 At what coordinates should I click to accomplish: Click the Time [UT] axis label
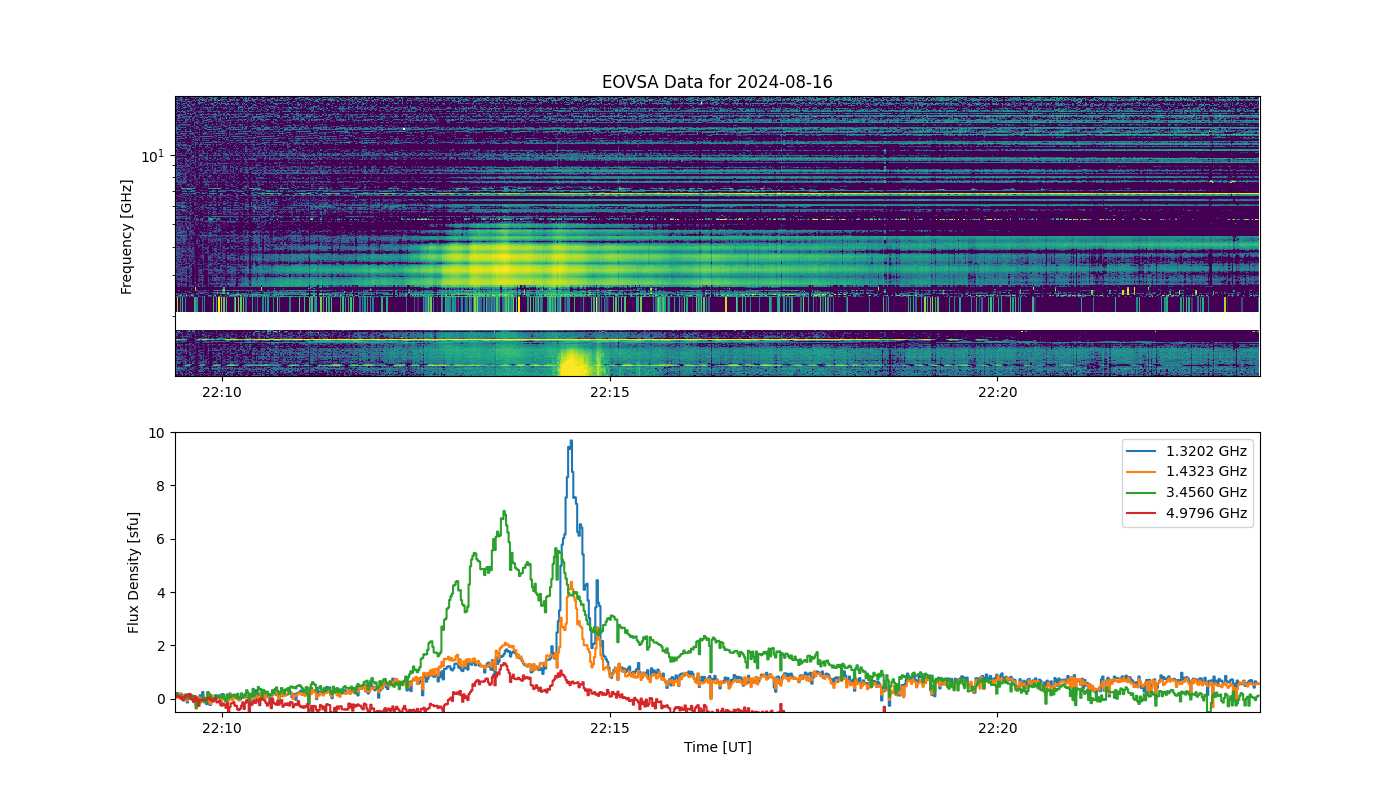pyautogui.click(x=717, y=747)
